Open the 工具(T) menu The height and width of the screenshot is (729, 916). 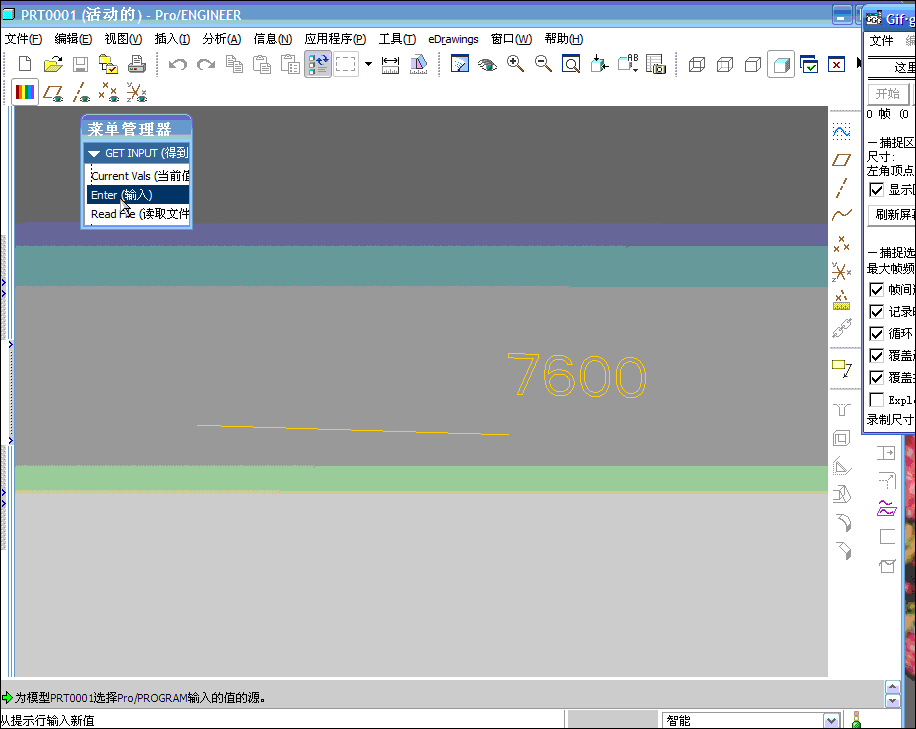(x=397, y=39)
